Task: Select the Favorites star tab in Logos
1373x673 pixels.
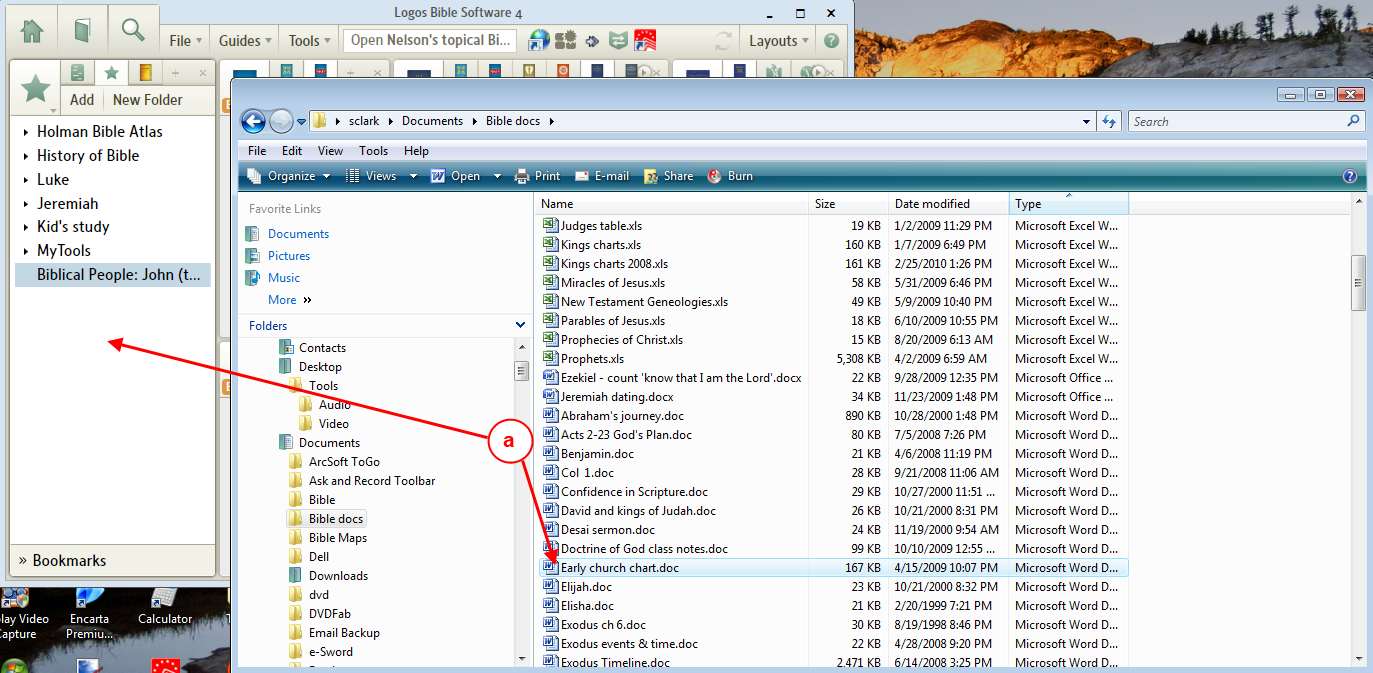Action: (111, 72)
